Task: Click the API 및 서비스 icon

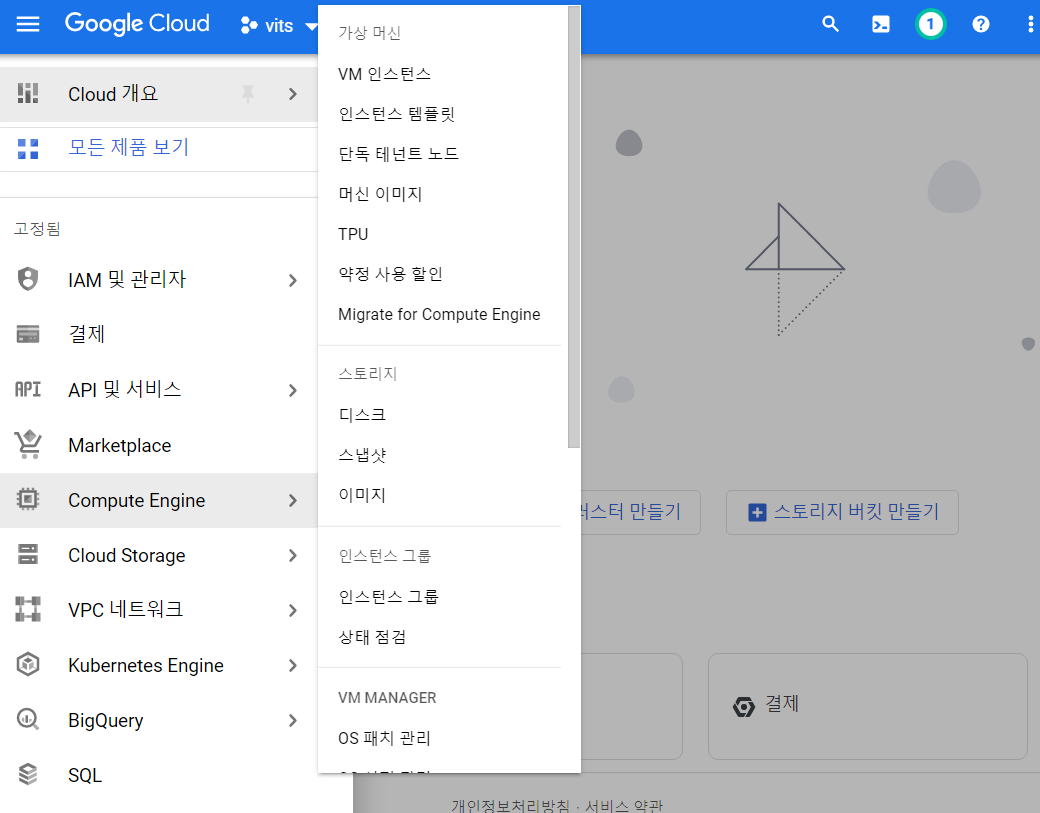Action: pos(28,389)
